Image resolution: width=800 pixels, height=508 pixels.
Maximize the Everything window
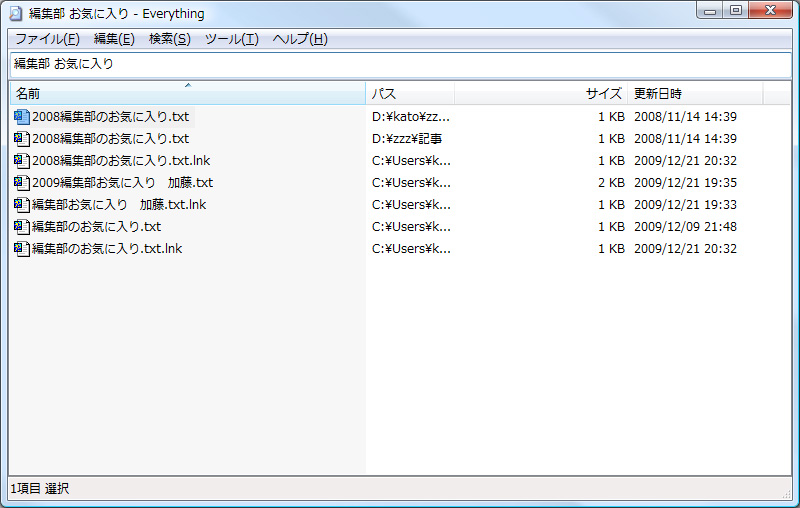coord(736,11)
